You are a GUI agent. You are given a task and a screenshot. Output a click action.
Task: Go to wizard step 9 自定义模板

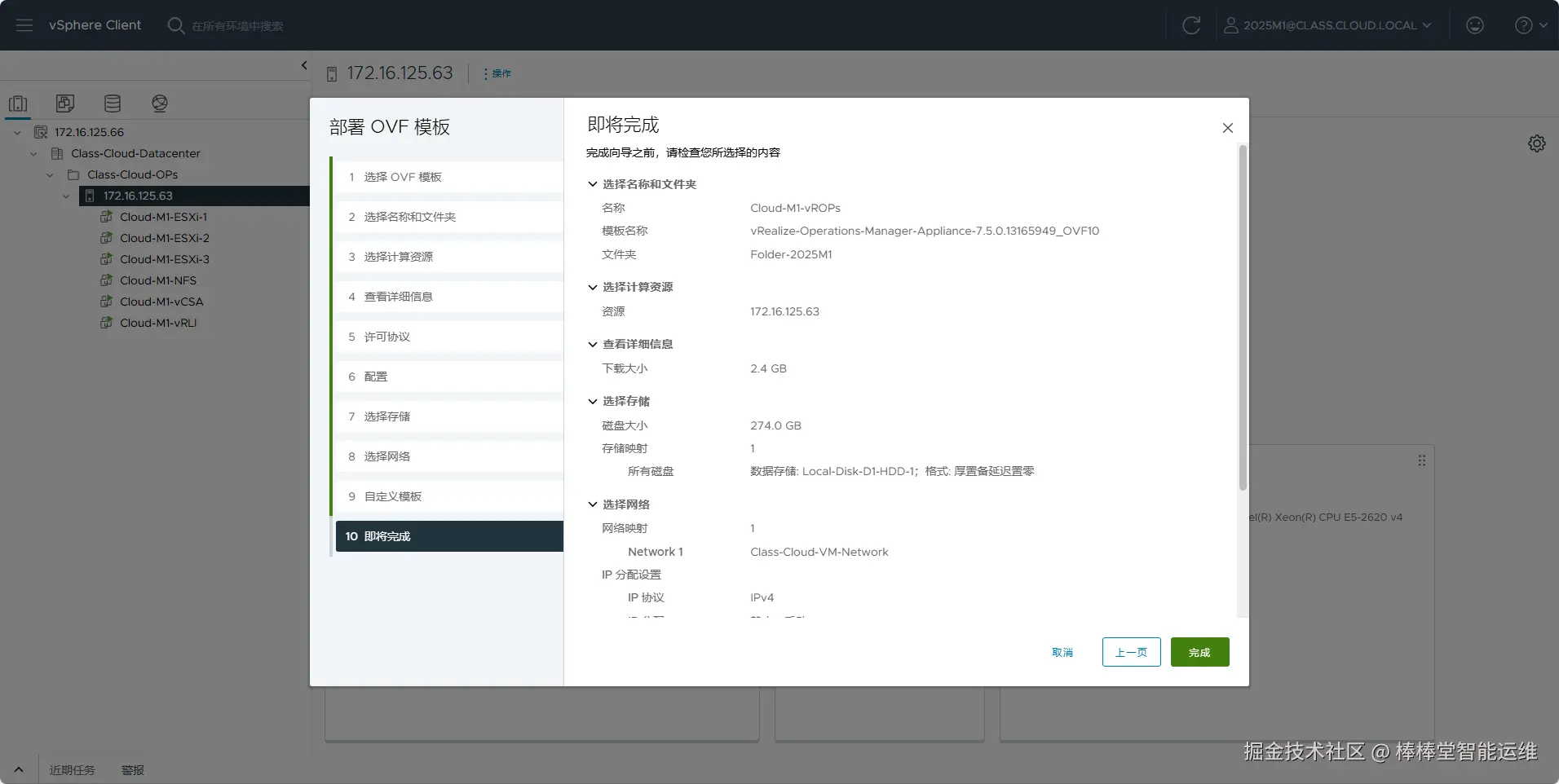(x=449, y=496)
